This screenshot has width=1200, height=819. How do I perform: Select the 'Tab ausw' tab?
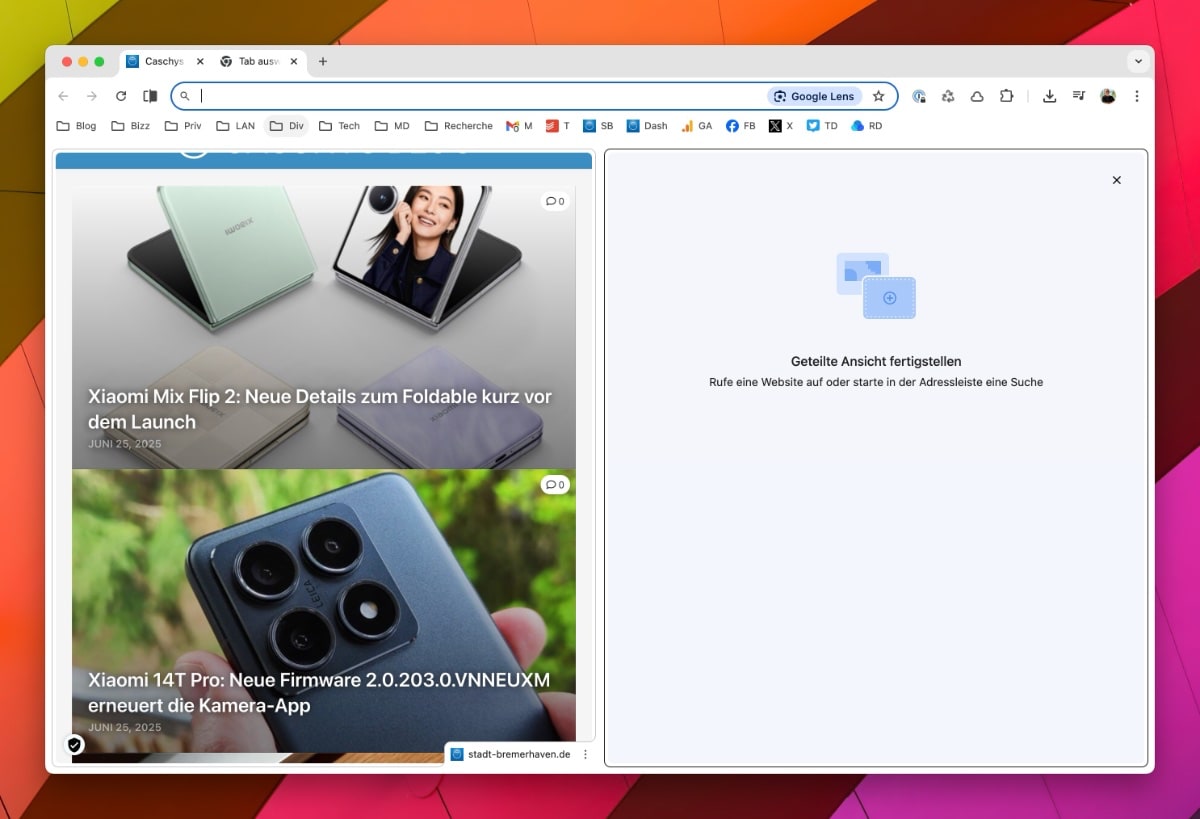tap(252, 61)
